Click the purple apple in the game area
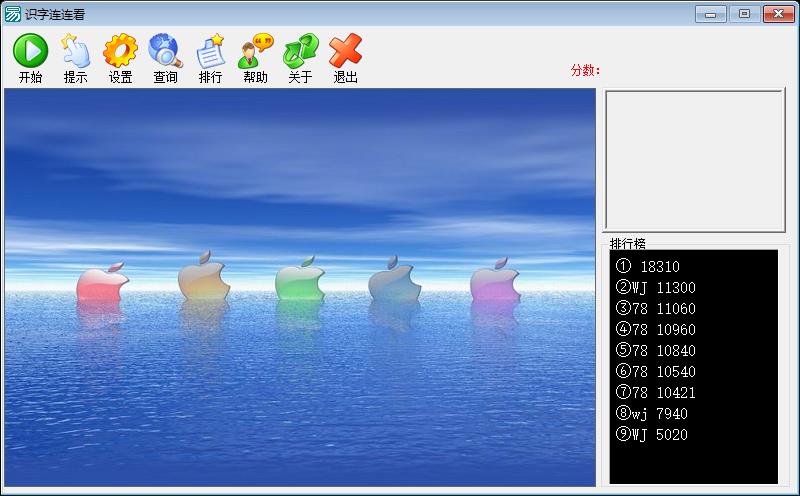Viewport: 800px width, 496px height. 494,280
